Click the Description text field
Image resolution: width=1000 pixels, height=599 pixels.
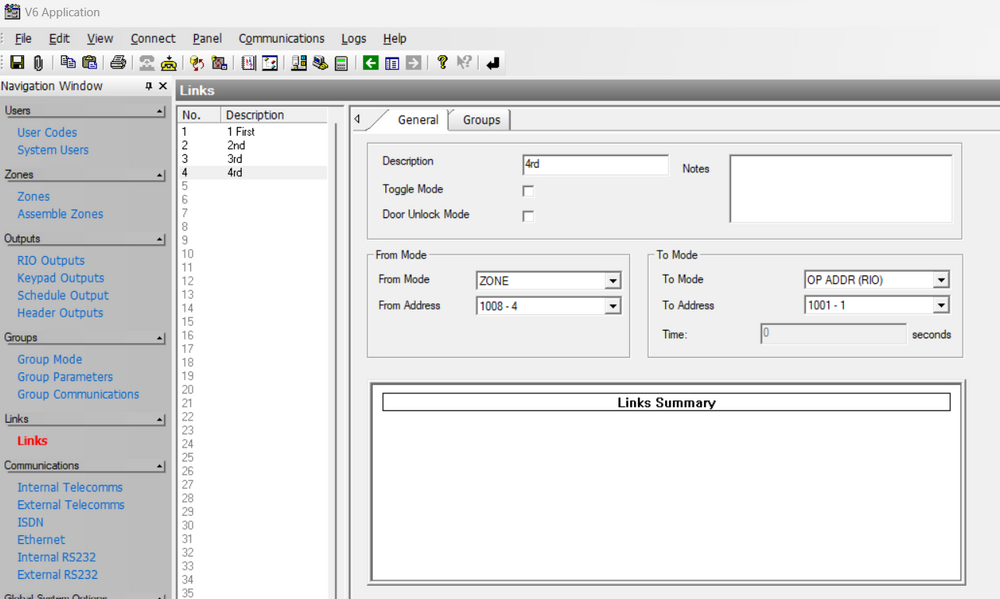click(x=595, y=164)
